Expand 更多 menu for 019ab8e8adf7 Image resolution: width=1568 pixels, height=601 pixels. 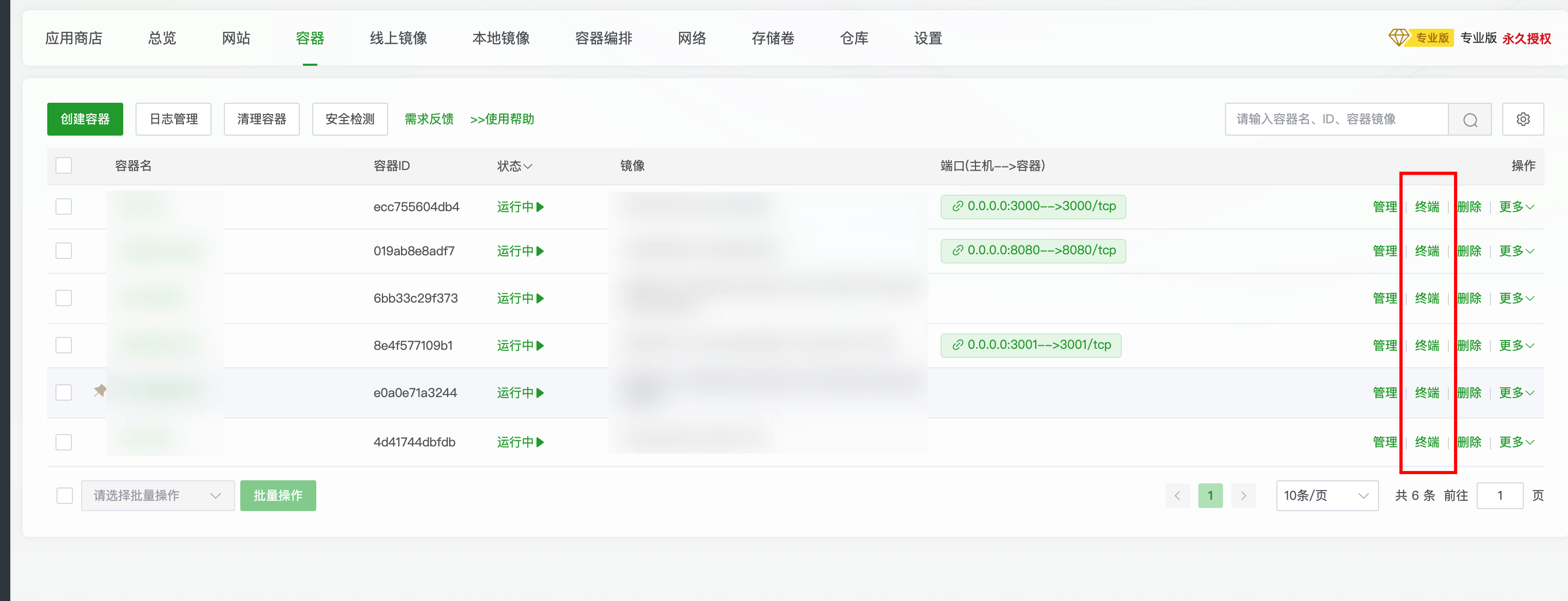[1516, 251]
